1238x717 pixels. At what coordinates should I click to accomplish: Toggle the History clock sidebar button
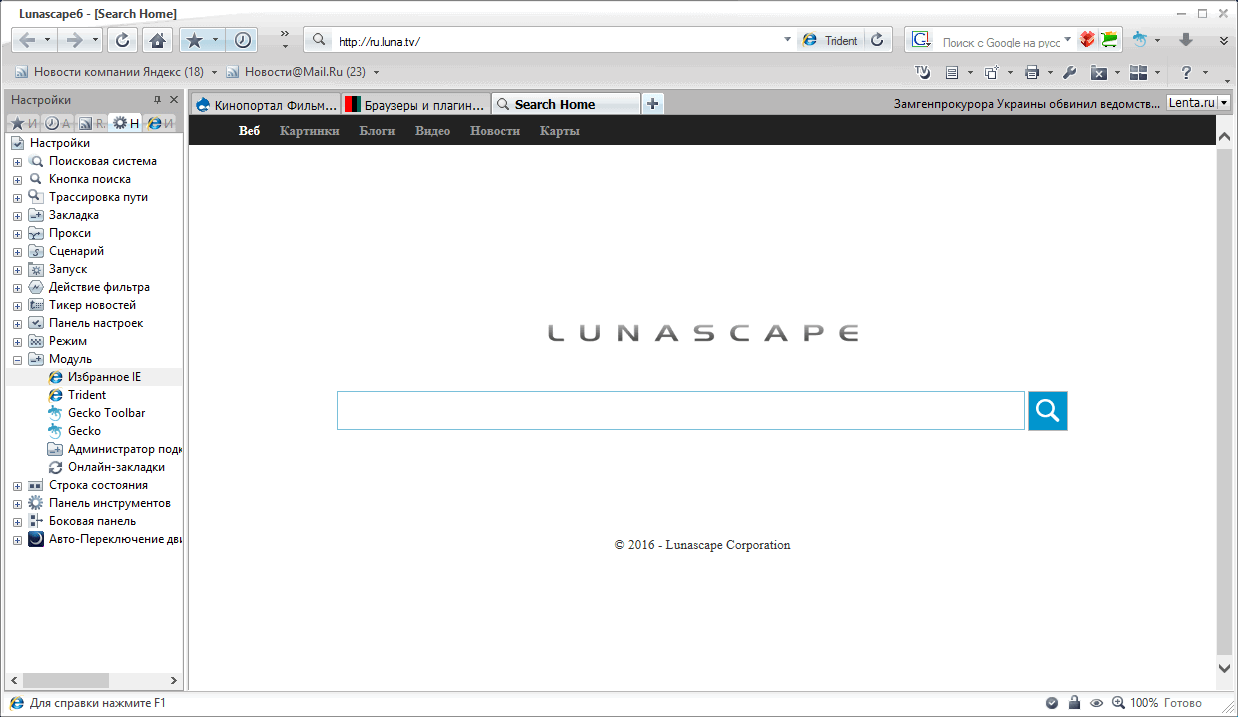[243, 40]
